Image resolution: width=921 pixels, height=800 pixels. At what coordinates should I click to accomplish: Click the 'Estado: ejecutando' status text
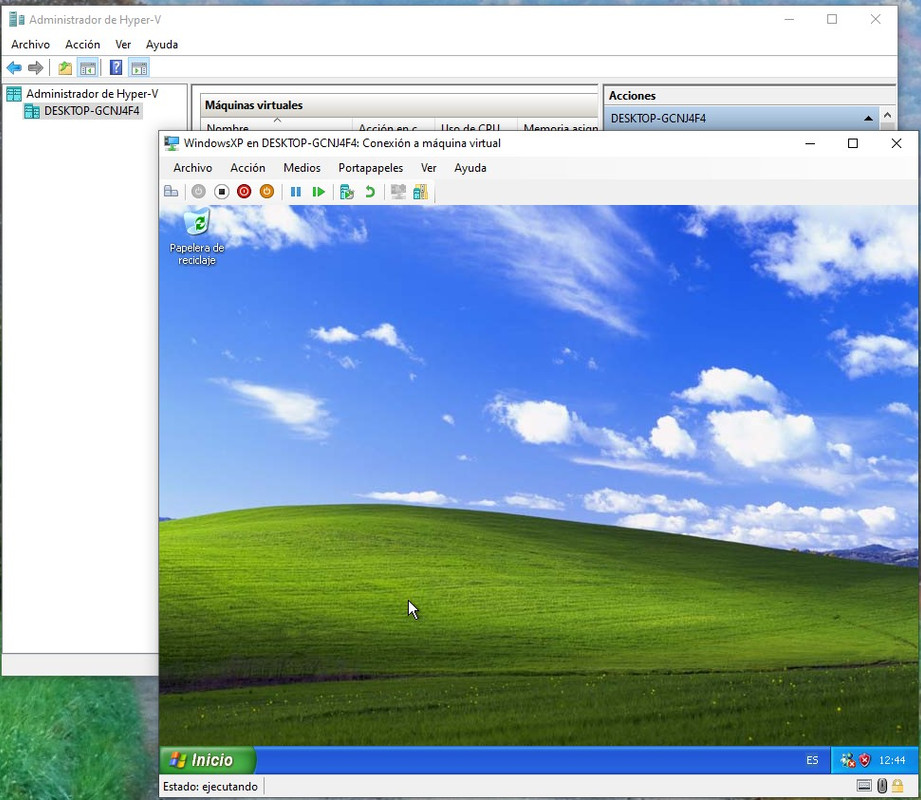click(210, 786)
